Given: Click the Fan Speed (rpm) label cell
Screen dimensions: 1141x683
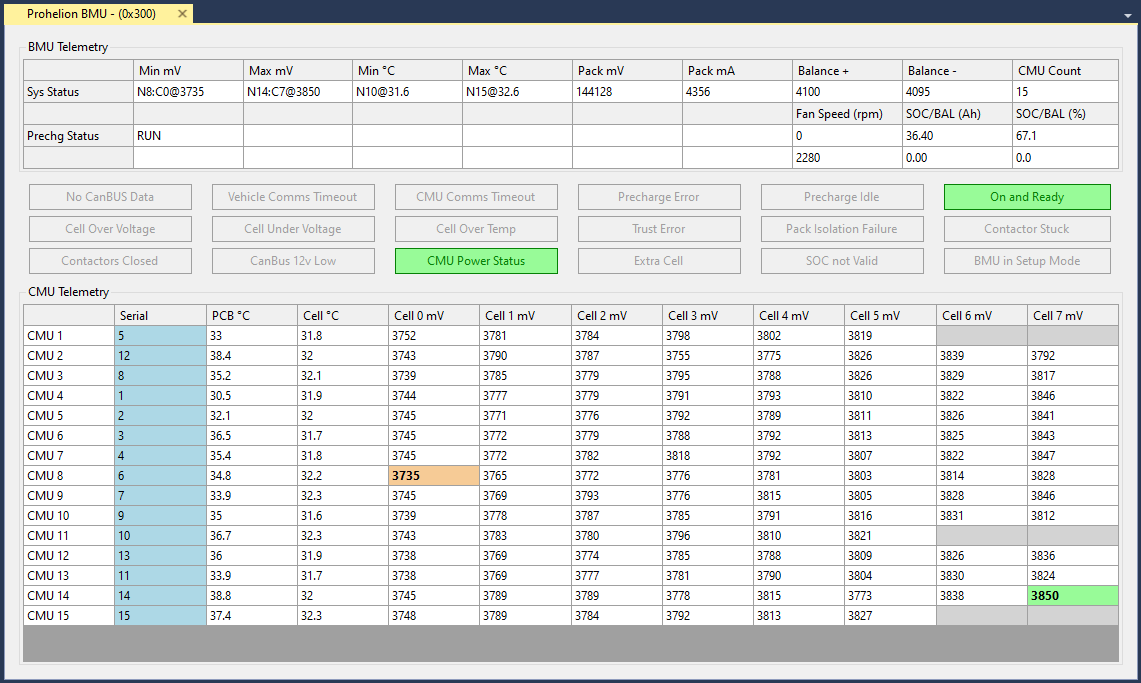Looking at the screenshot, I should tap(847, 114).
